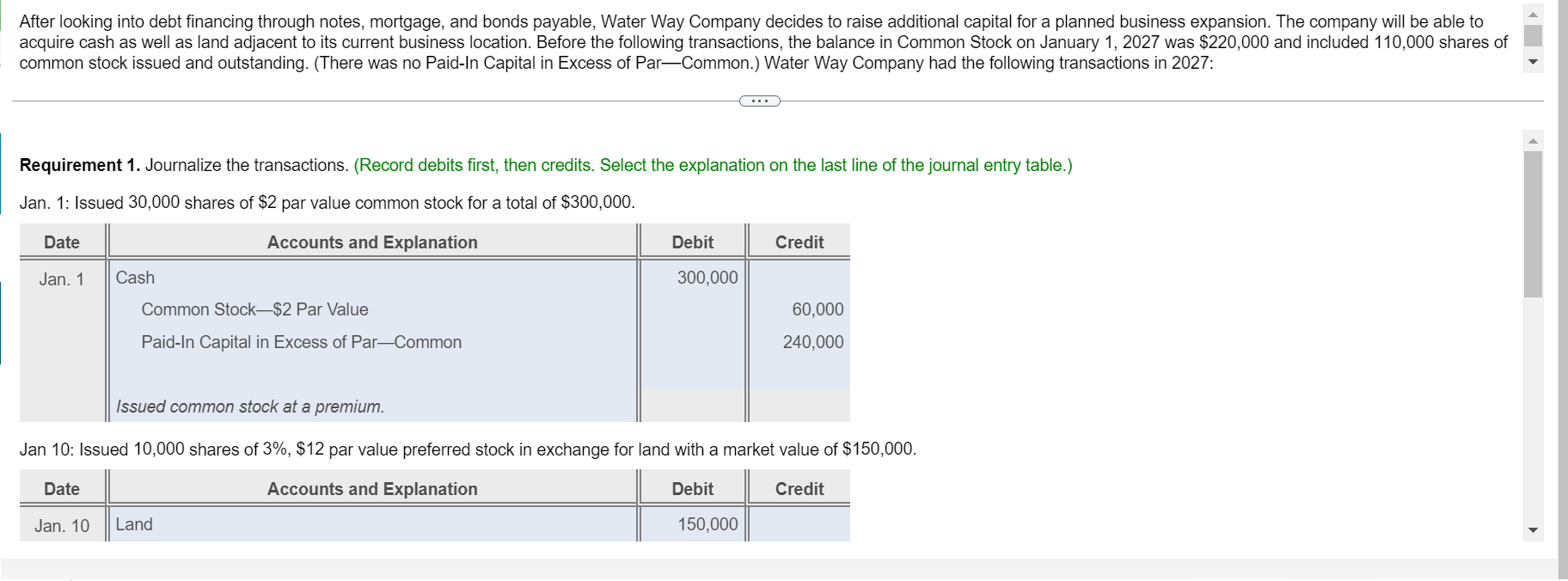This screenshot has width=1568, height=581.
Task: Select the 300,000 debit amount cell
Action: (691, 277)
